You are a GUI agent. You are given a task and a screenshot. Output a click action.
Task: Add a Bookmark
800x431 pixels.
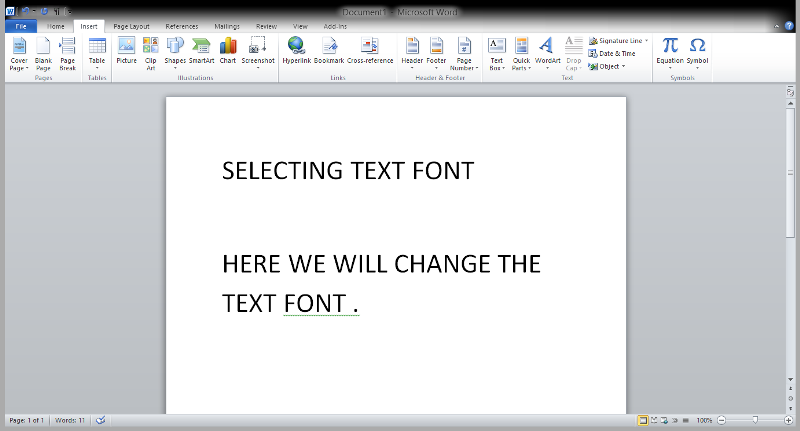click(x=329, y=51)
